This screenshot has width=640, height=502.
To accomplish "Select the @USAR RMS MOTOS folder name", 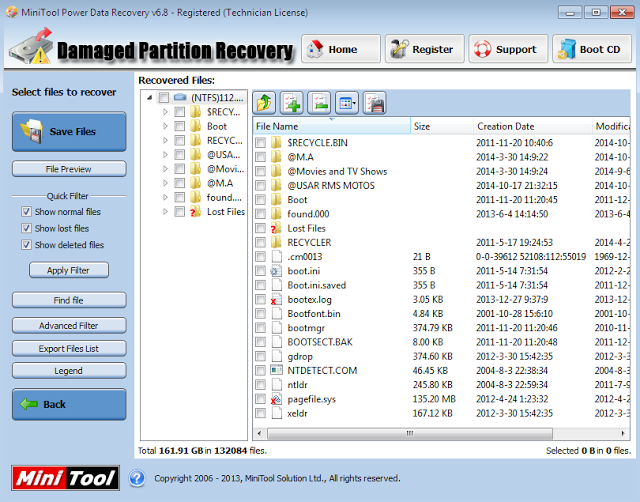I will point(331,186).
